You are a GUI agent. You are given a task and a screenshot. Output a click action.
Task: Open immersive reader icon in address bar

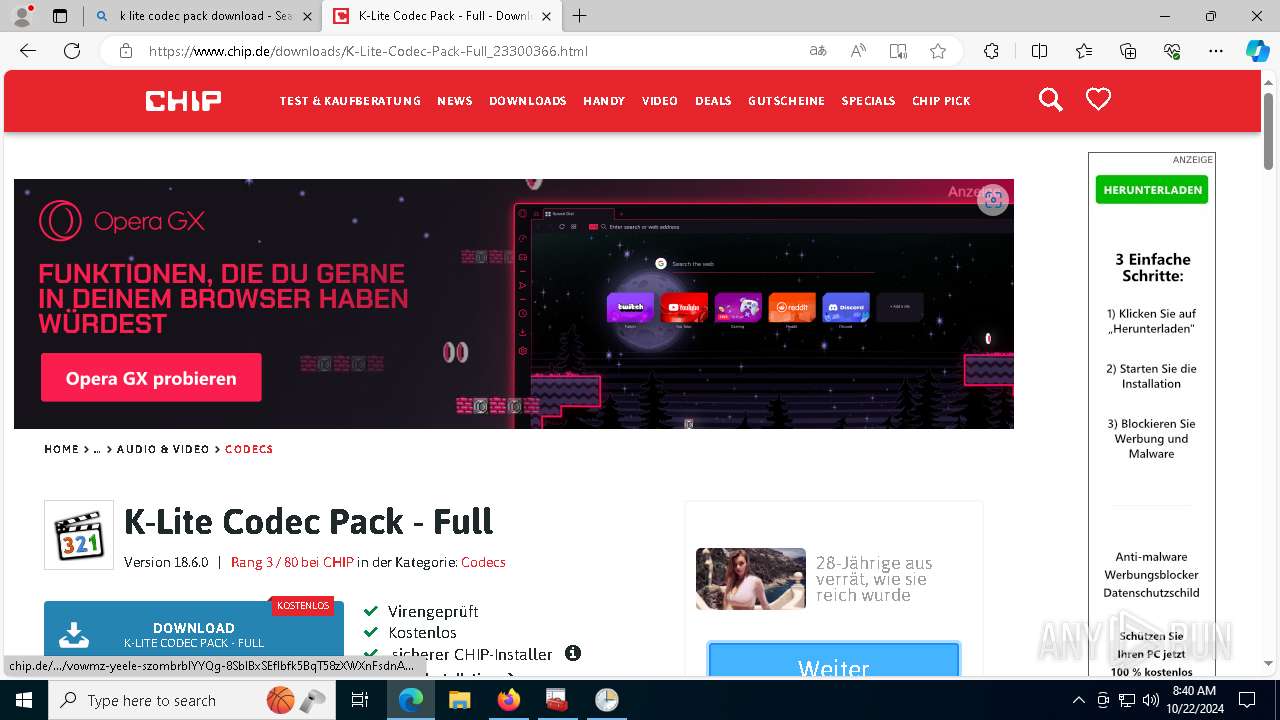click(x=898, y=51)
